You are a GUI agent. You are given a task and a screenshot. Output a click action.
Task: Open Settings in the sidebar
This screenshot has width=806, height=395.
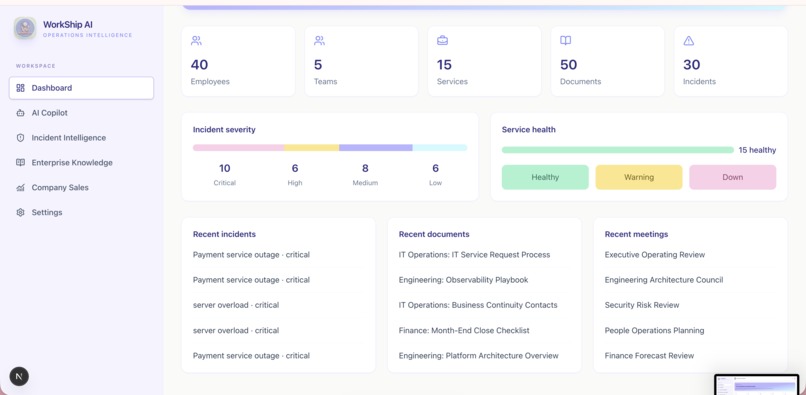81,212
